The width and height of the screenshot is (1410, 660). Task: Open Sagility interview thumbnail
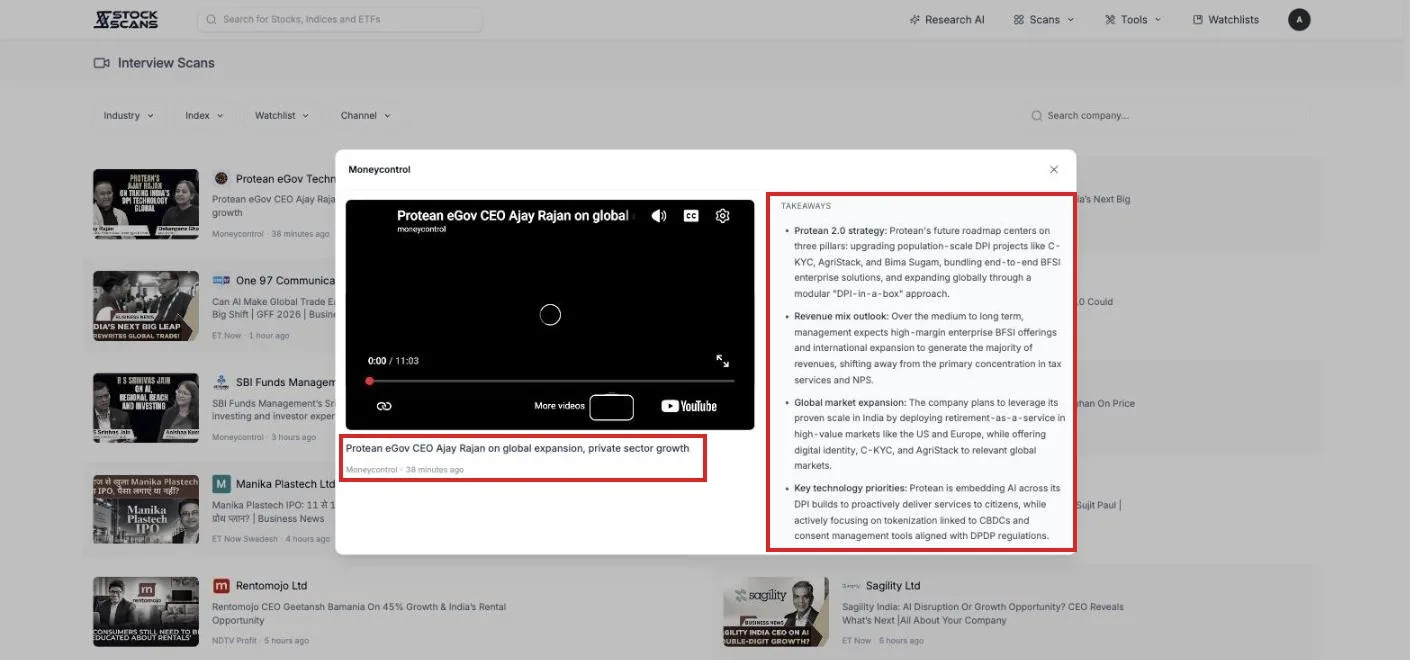pos(776,611)
